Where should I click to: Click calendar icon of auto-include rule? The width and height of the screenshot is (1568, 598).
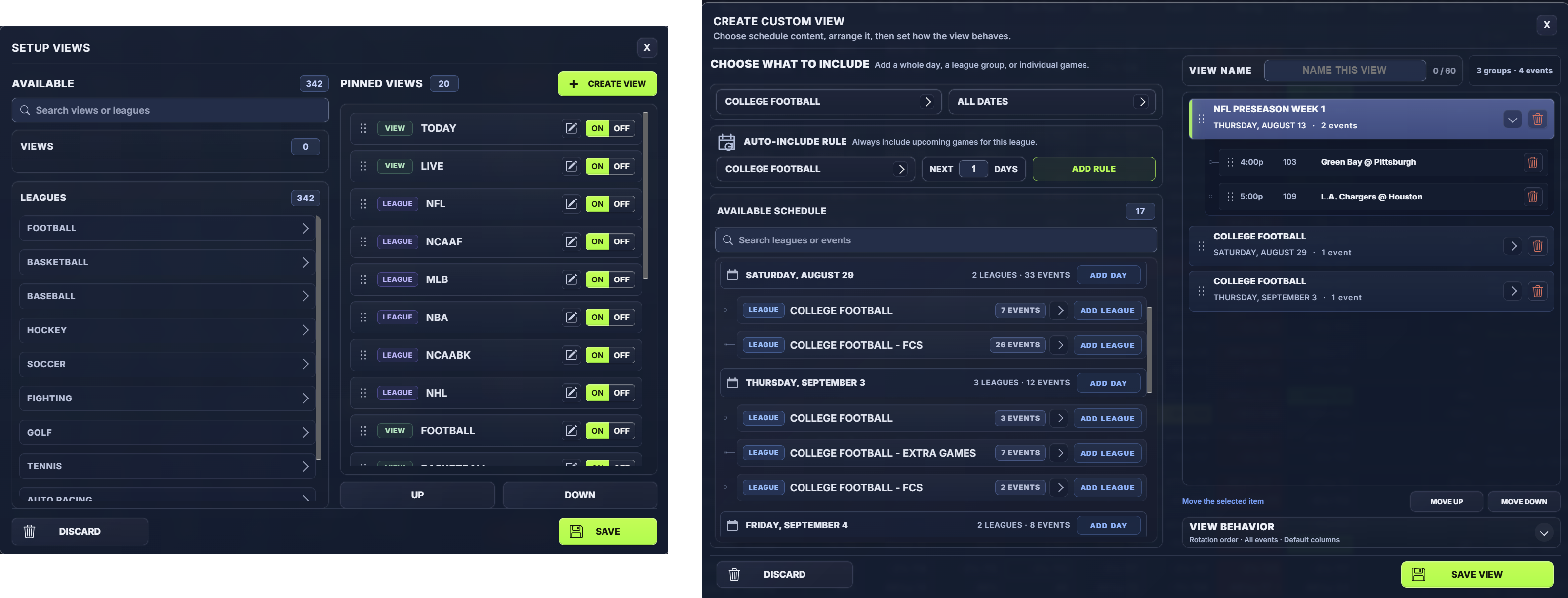(x=727, y=142)
